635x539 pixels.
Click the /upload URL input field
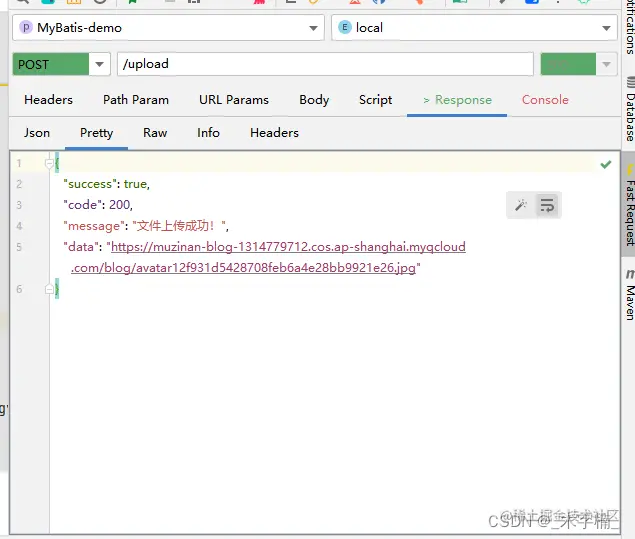pos(325,64)
